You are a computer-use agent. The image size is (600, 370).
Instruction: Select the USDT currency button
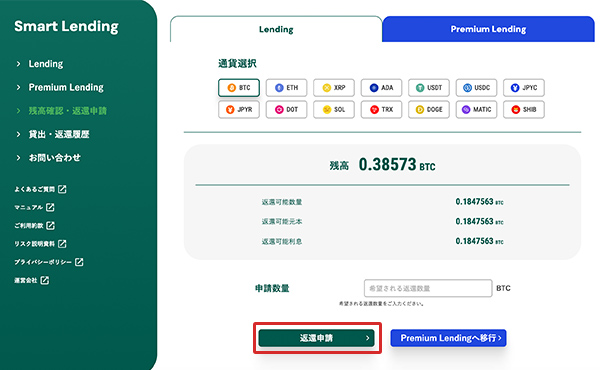pos(429,88)
